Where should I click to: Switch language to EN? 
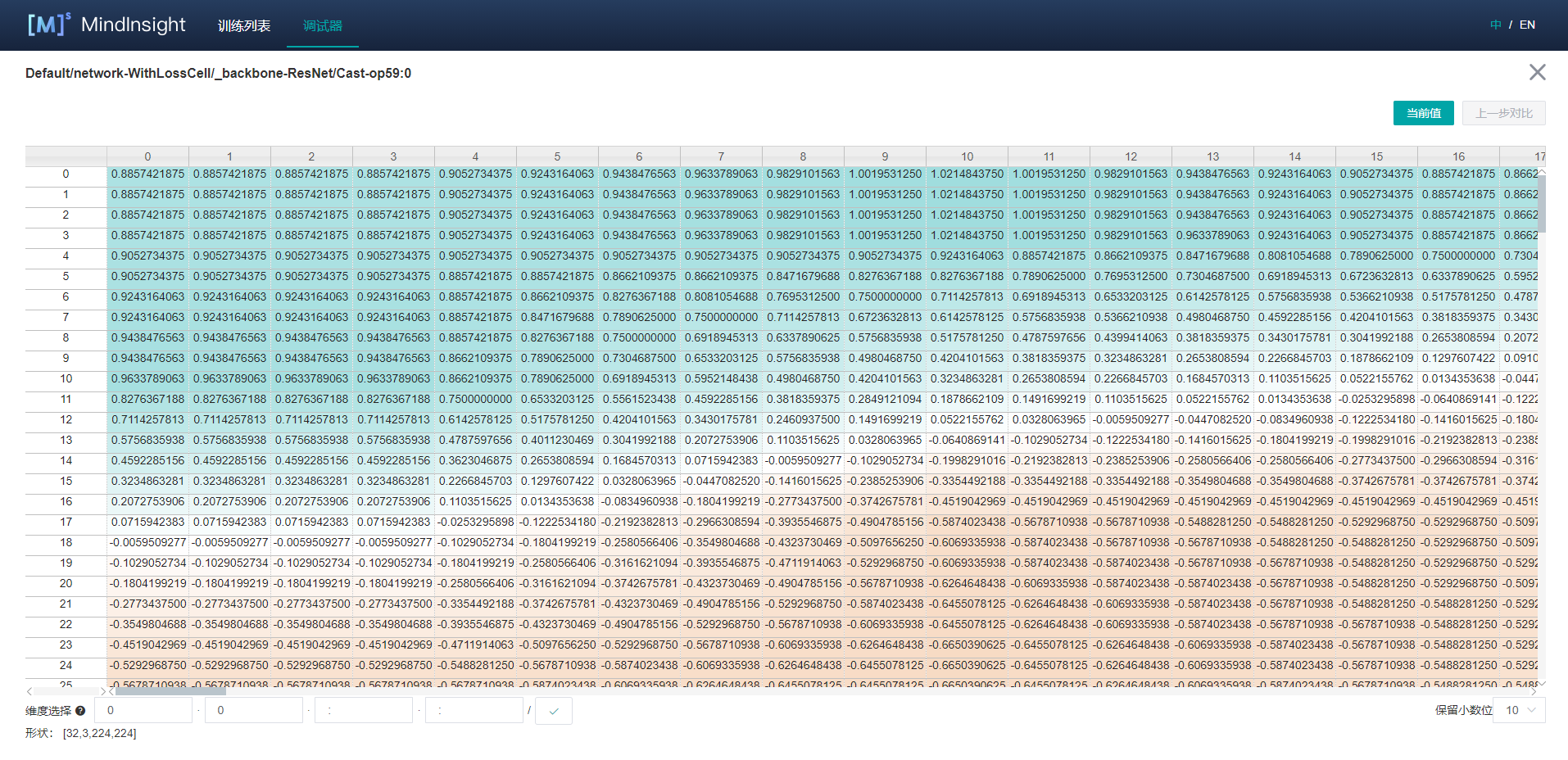(x=1527, y=25)
